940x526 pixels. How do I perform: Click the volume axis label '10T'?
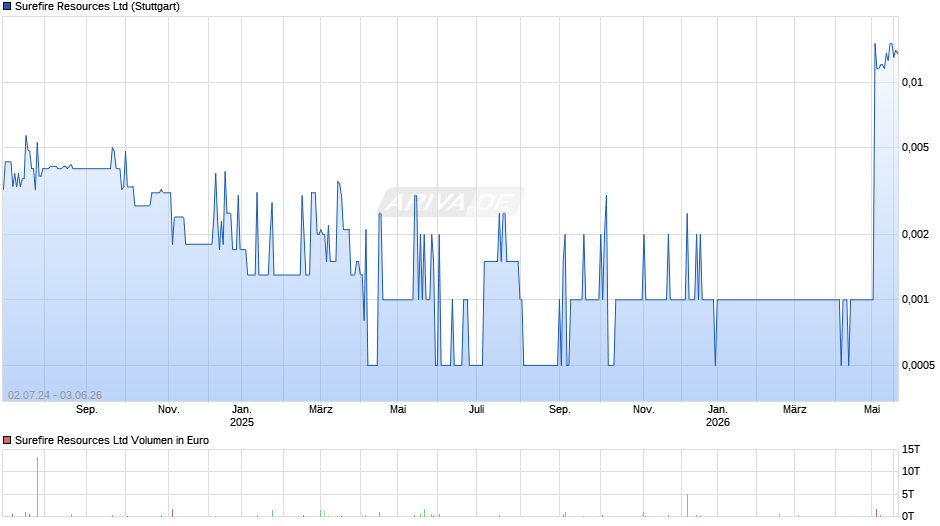[911, 471]
